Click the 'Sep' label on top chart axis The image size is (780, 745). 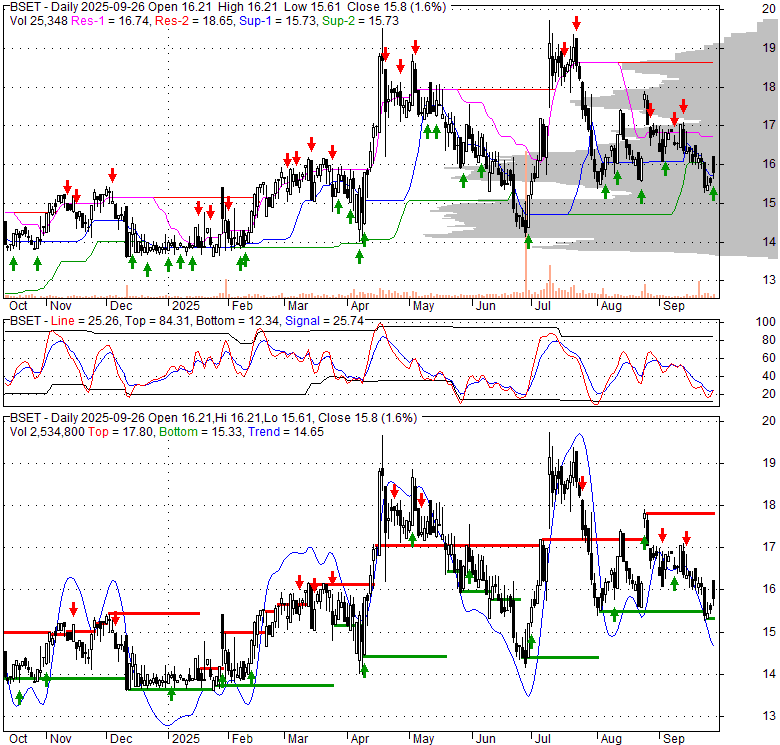tap(674, 306)
